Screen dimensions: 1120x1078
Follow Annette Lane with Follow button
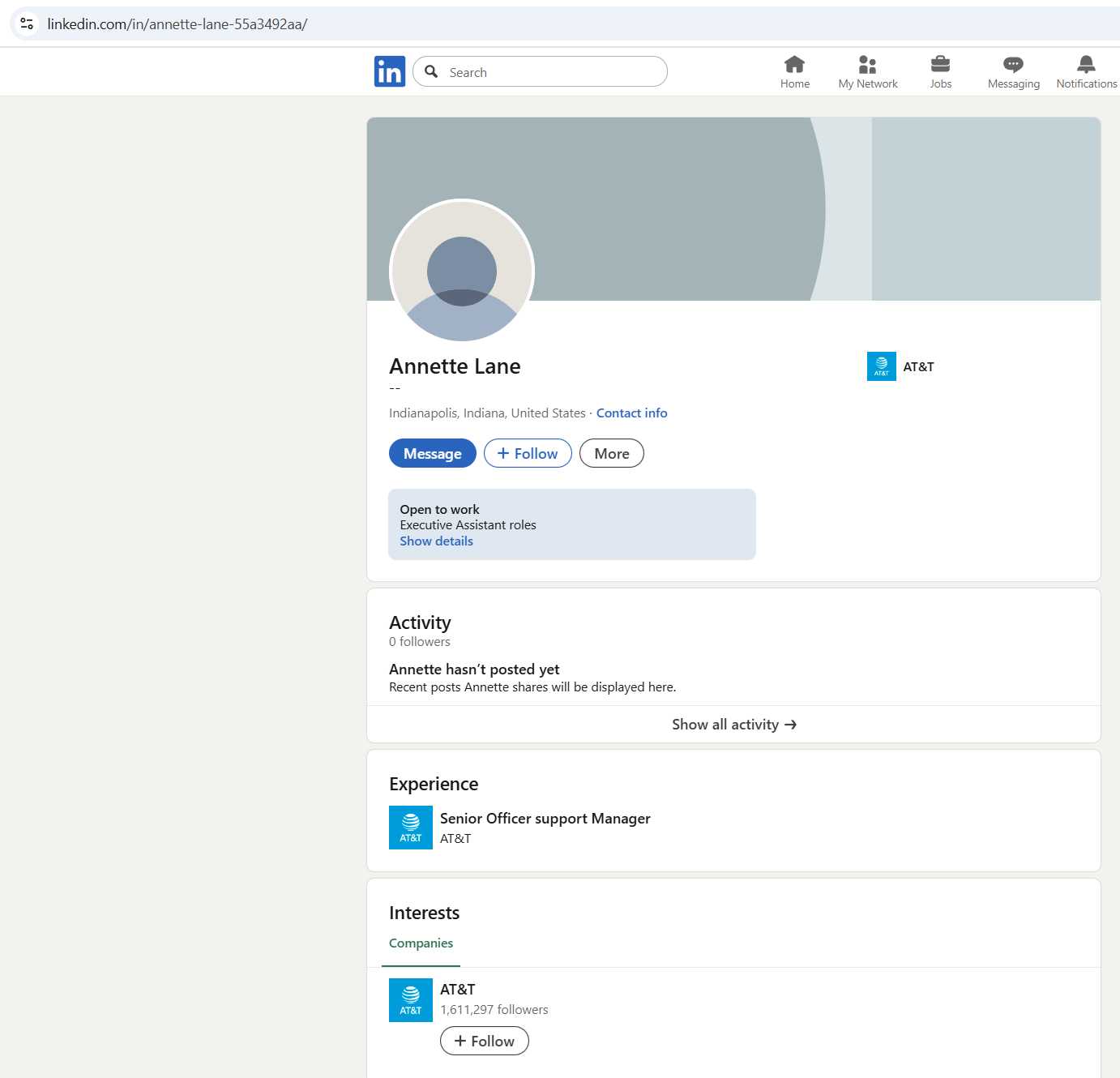pyautogui.click(x=528, y=453)
